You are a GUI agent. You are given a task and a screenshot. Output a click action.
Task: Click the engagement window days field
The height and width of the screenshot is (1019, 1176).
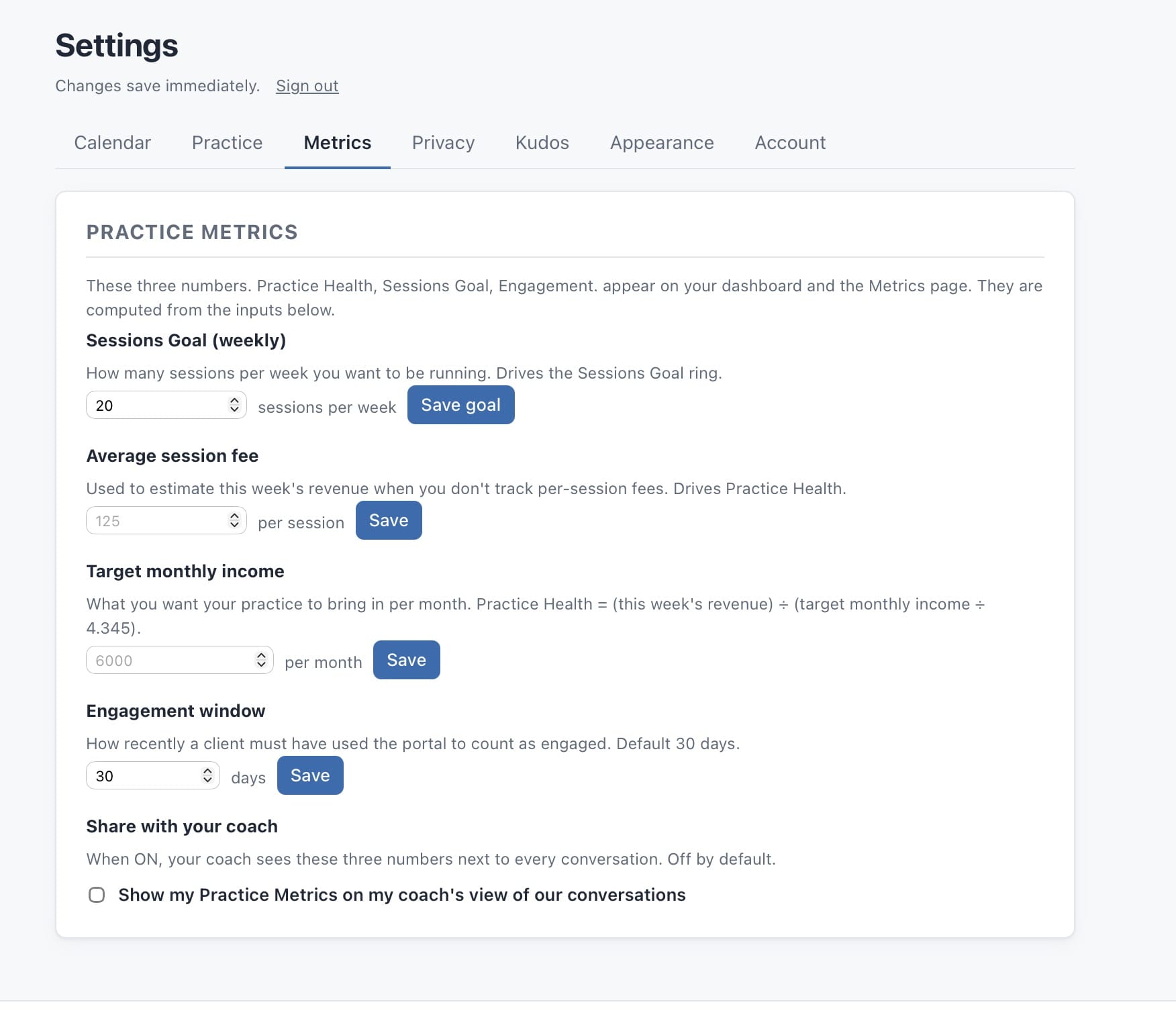pos(153,775)
